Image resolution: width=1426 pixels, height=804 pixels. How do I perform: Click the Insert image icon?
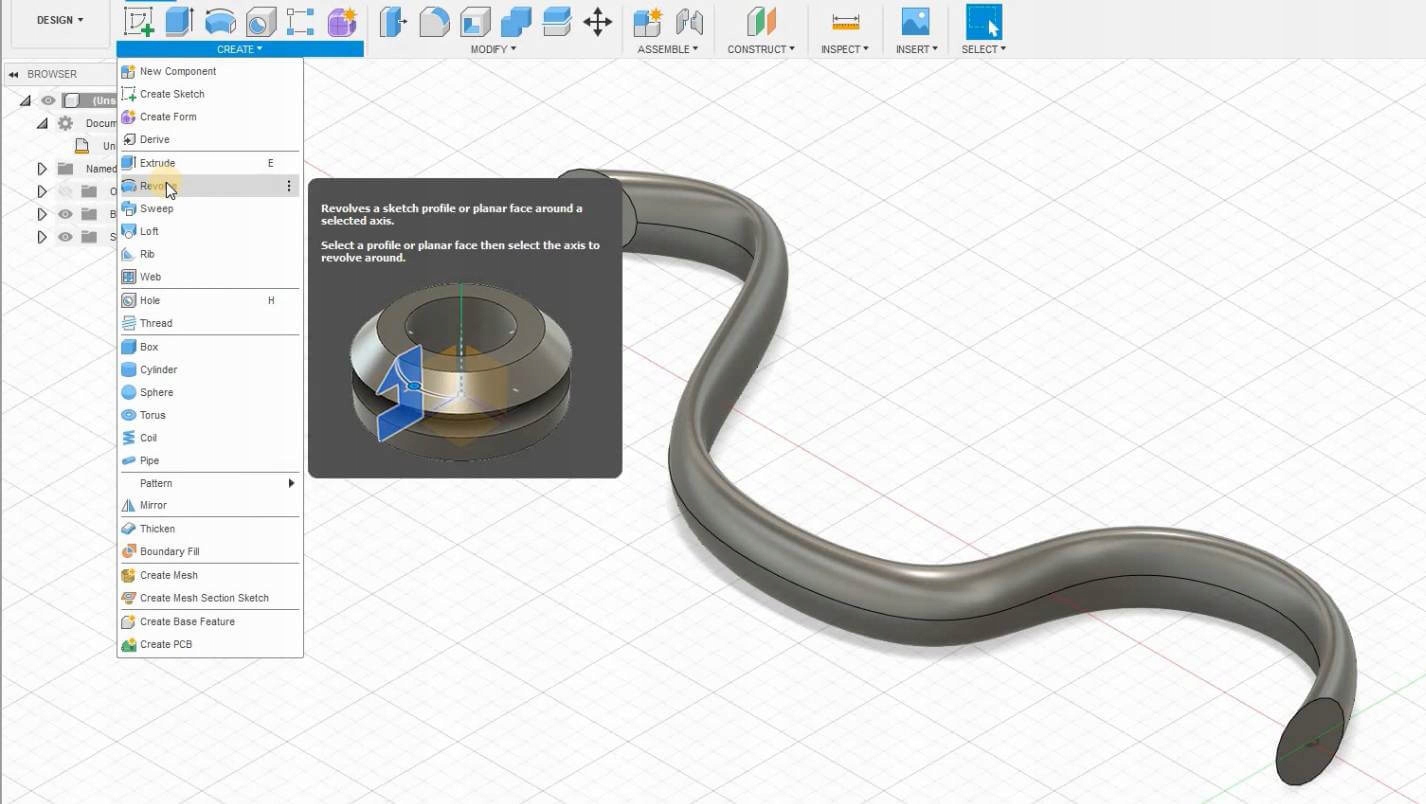pos(915,21)
